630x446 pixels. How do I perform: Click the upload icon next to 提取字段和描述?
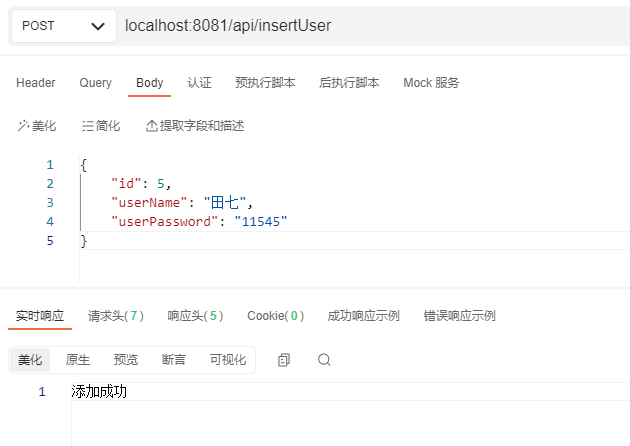pos(151,126)
